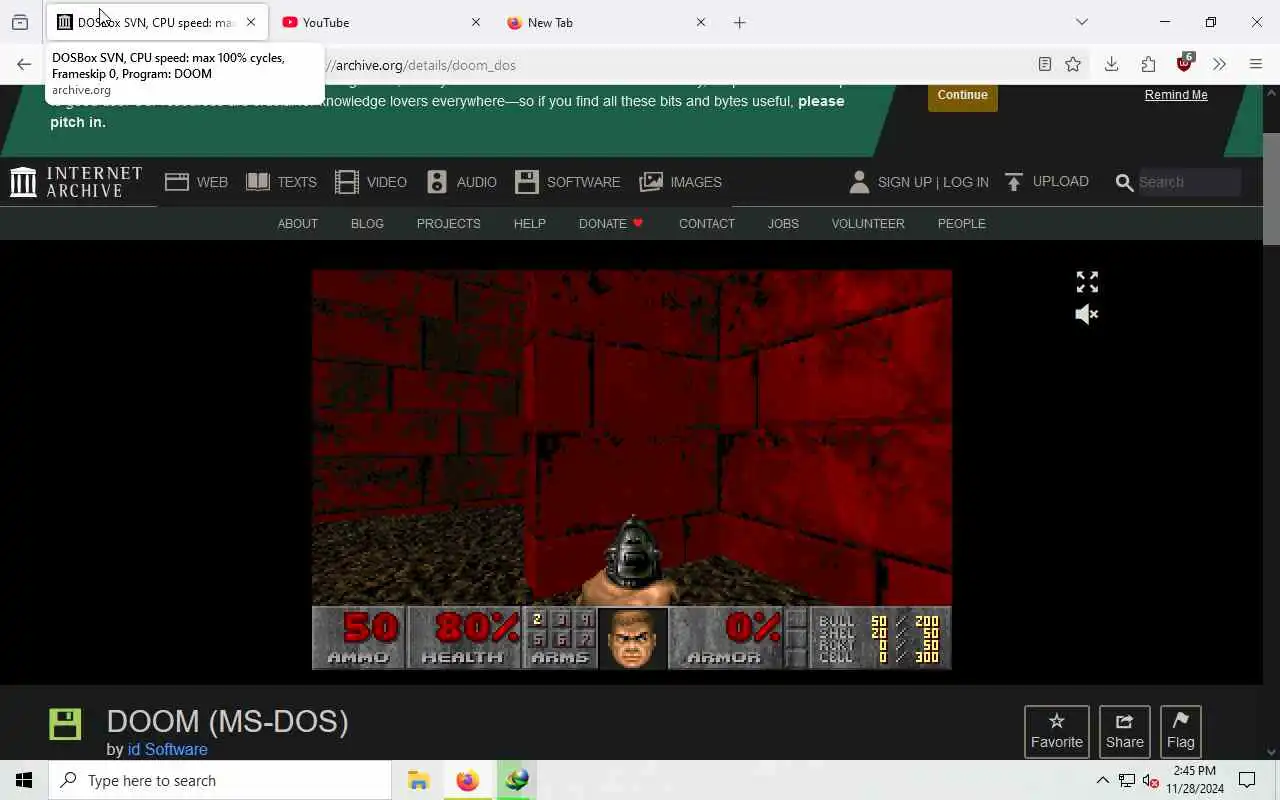
Task: Open the Extensions puzzle icon
Action: click(1148, 64)
